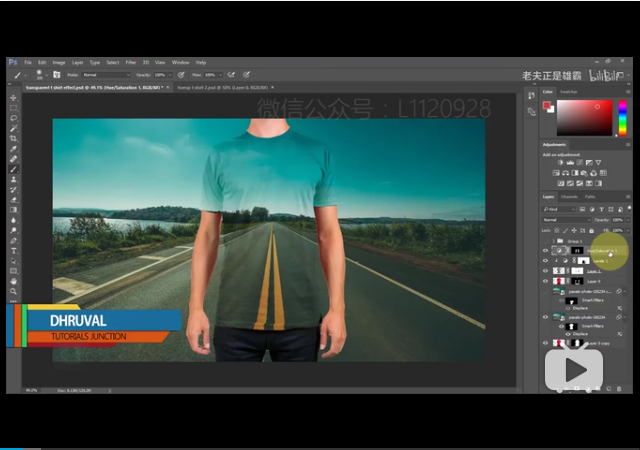Open the Color panel menu
The height and width of the screenshot is (450, 640).
(x=628, y=92)
